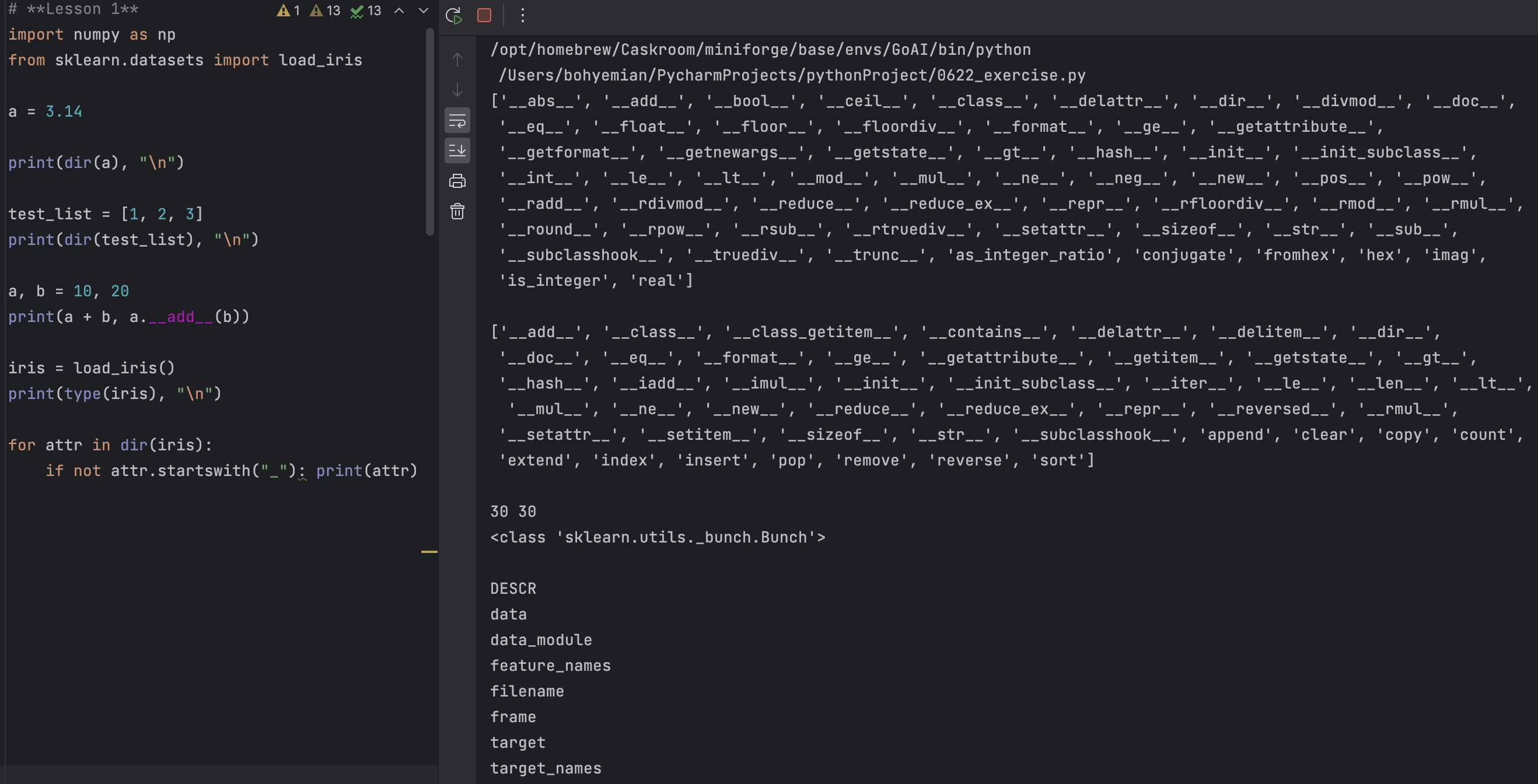Click 'feature_names' in the console output
Viewport: 1538px width, 784px height.
550,666
